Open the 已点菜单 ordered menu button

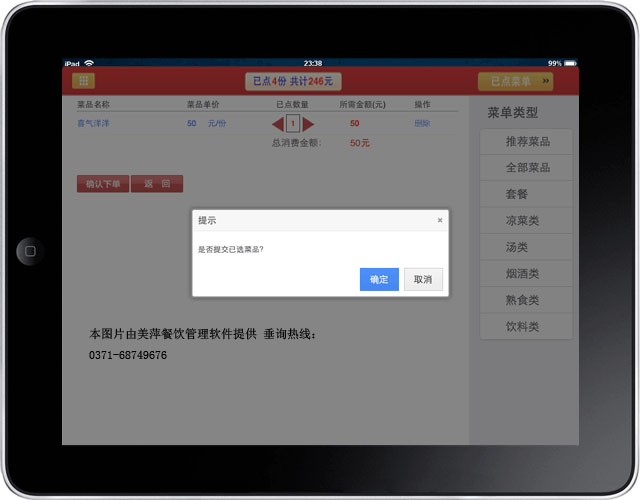click(515, 81)
